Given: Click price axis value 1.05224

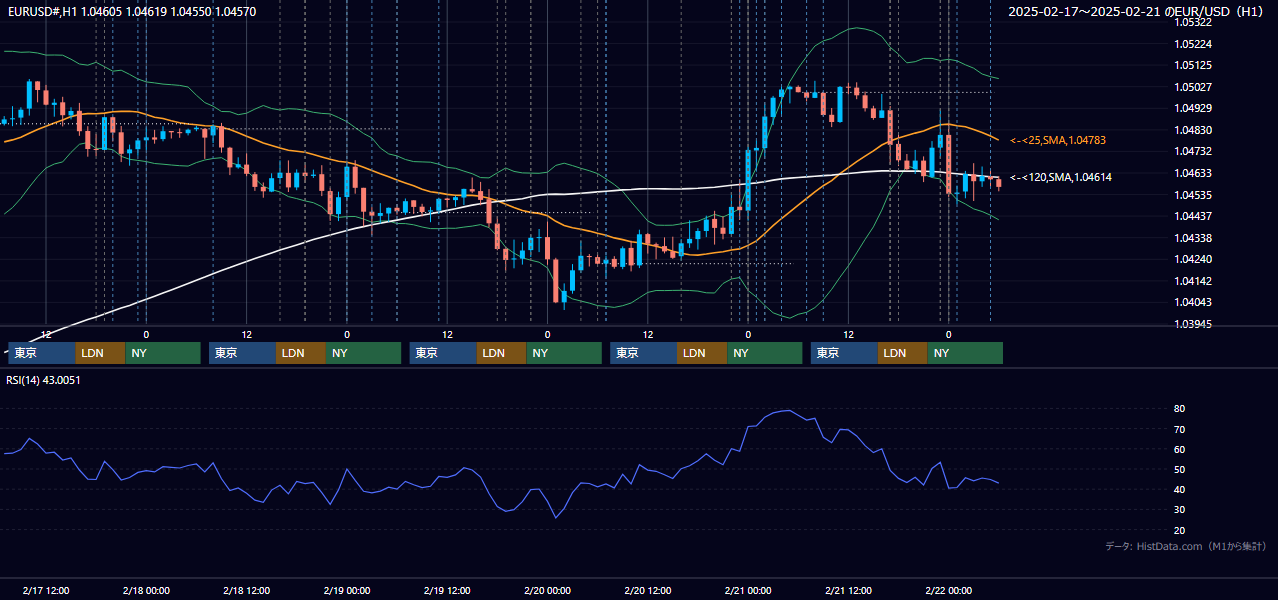Looking at the screenshot, I should [1192, 44].
